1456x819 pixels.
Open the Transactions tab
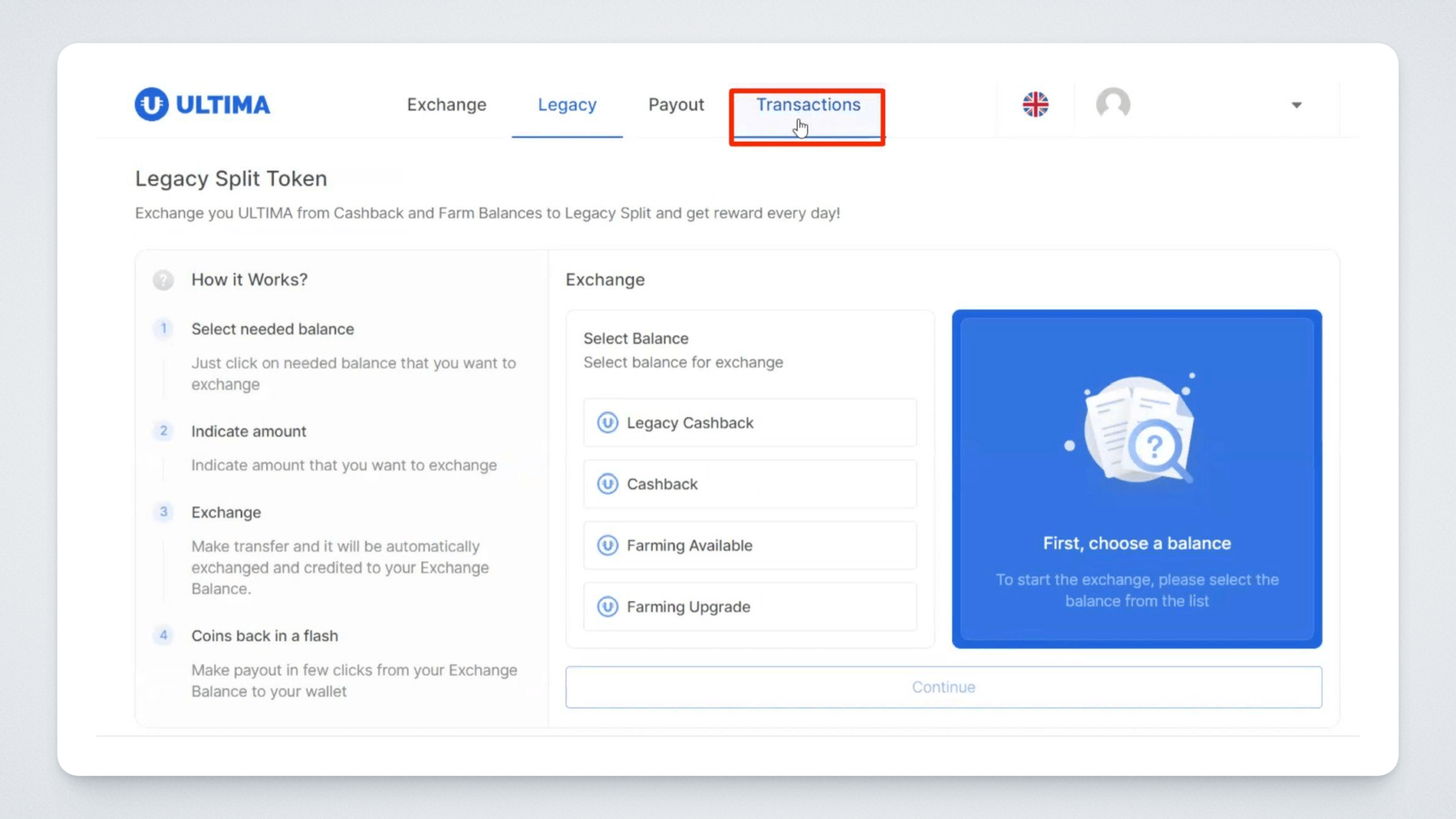click(808, 105)
